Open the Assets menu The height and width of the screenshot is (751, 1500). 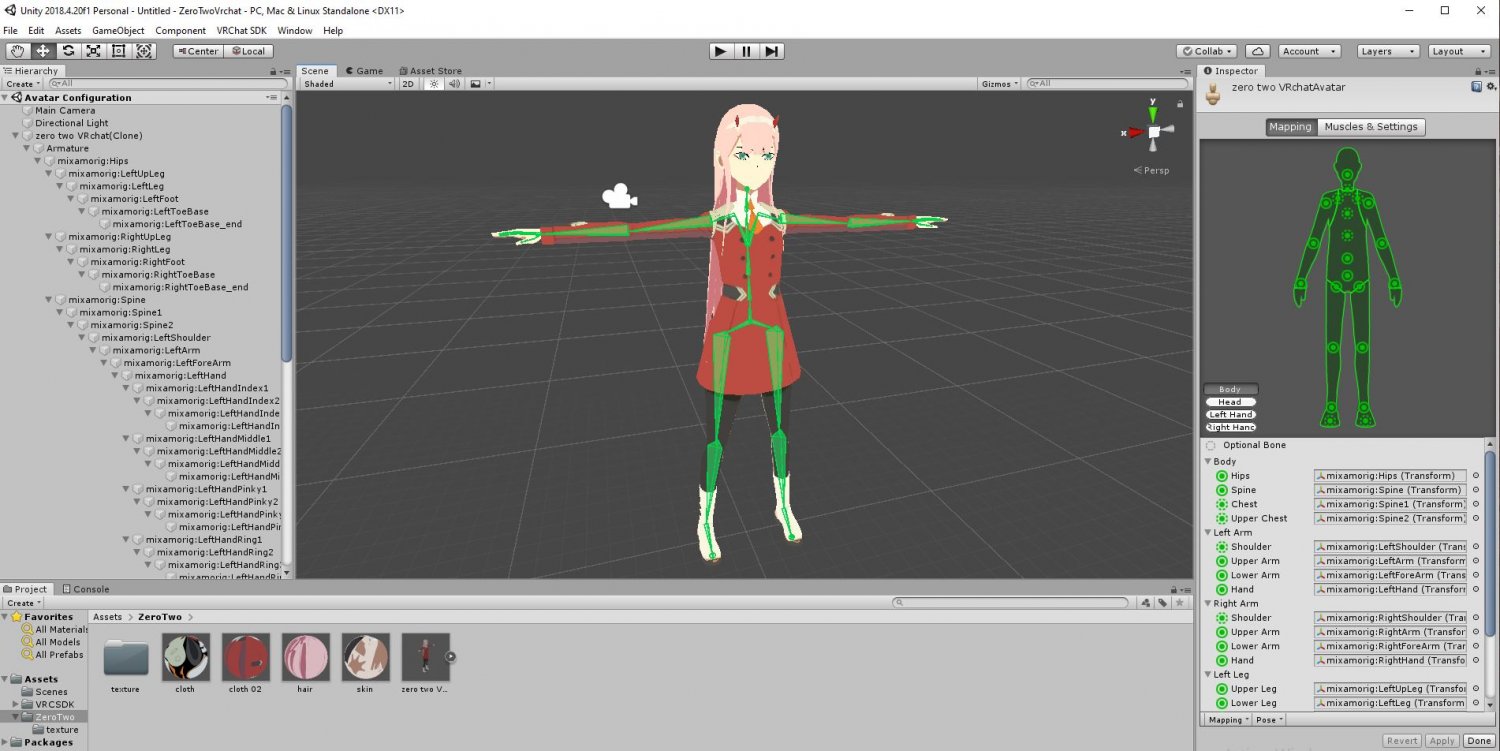[x=68, y=31]
